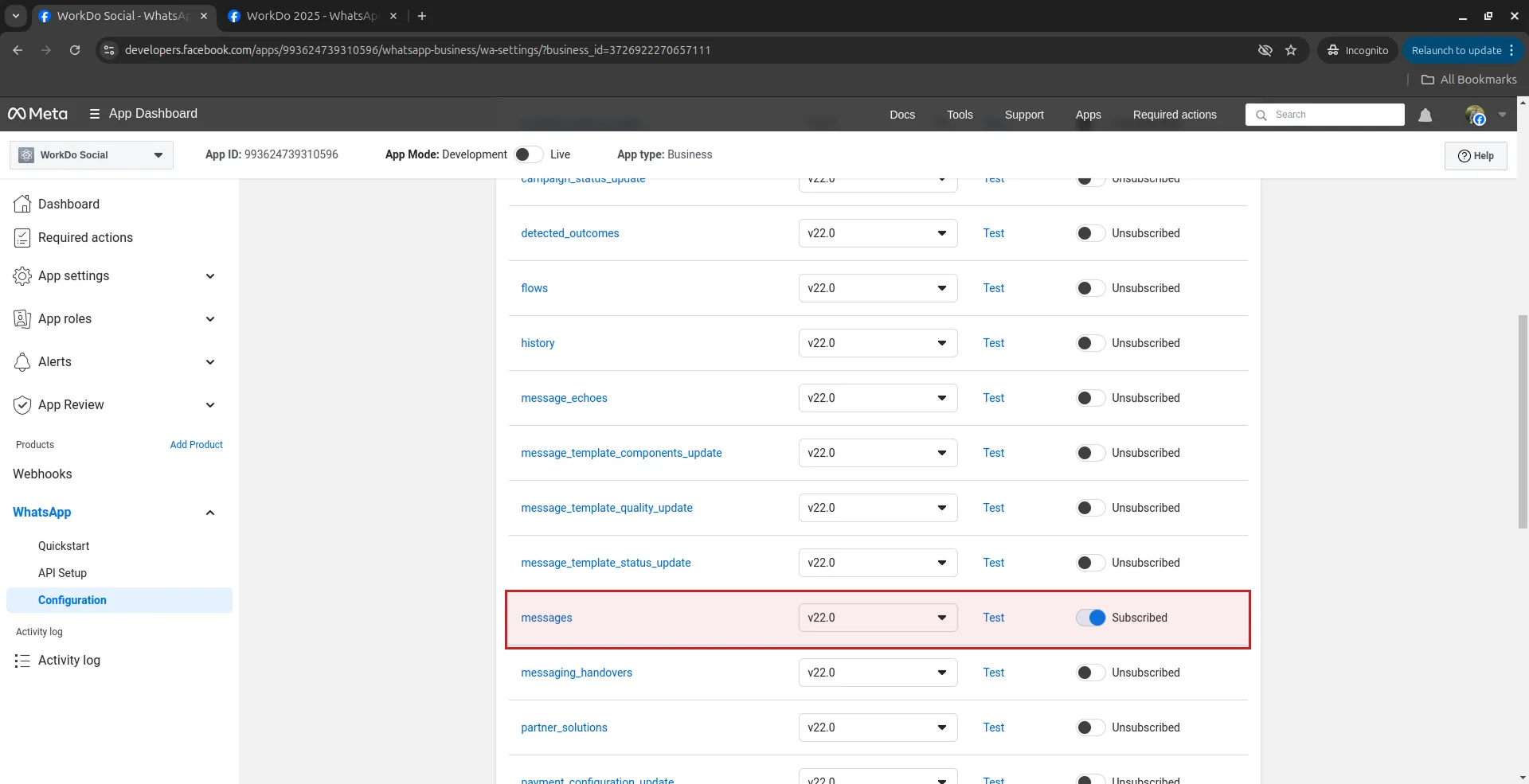This screenshot has height=784, width=1529.
Task: Unsubscribe the messages webhook toggle
Action: [1090, 618]
